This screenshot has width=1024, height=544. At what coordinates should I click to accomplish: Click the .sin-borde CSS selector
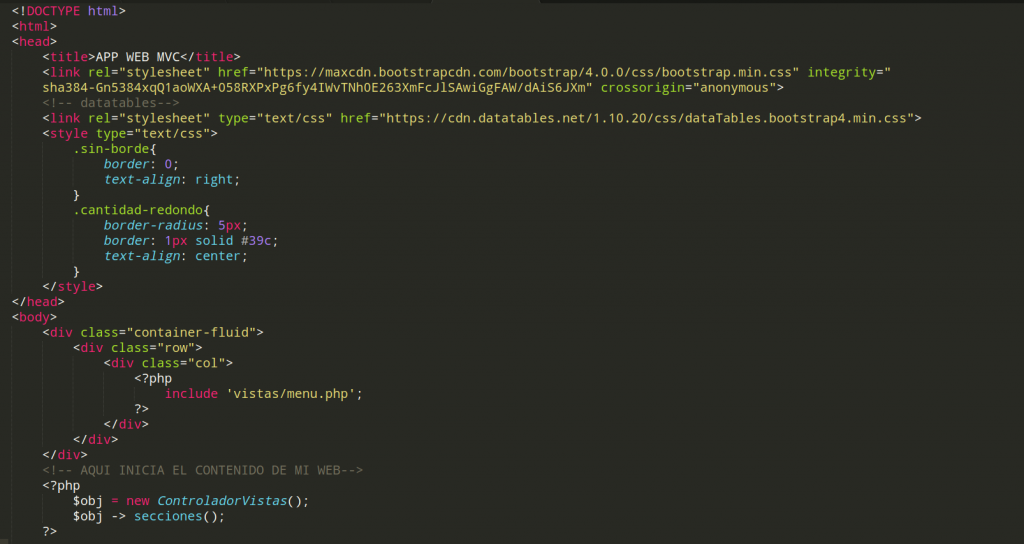click(110, 149)
